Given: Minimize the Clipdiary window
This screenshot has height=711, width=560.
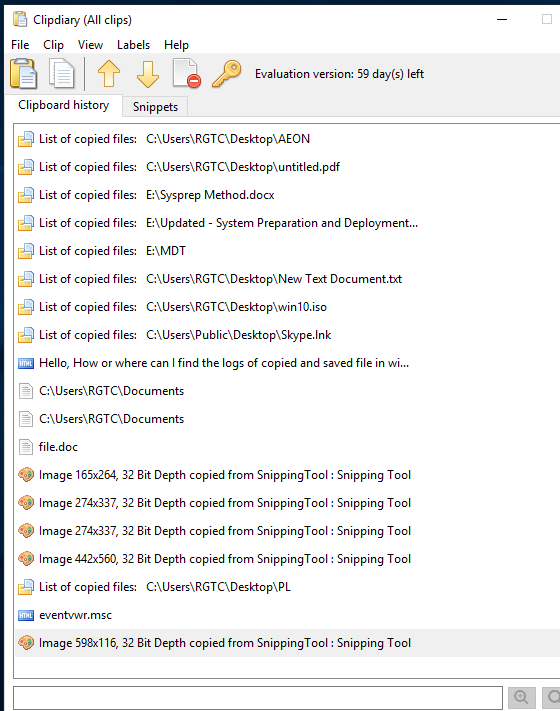Looking at the screenshot, I should point(502,19).
